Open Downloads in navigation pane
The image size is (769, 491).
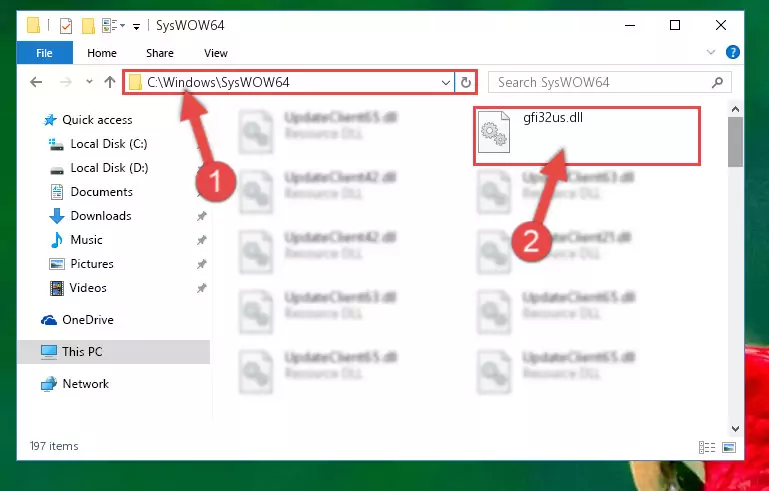[101, 216]
